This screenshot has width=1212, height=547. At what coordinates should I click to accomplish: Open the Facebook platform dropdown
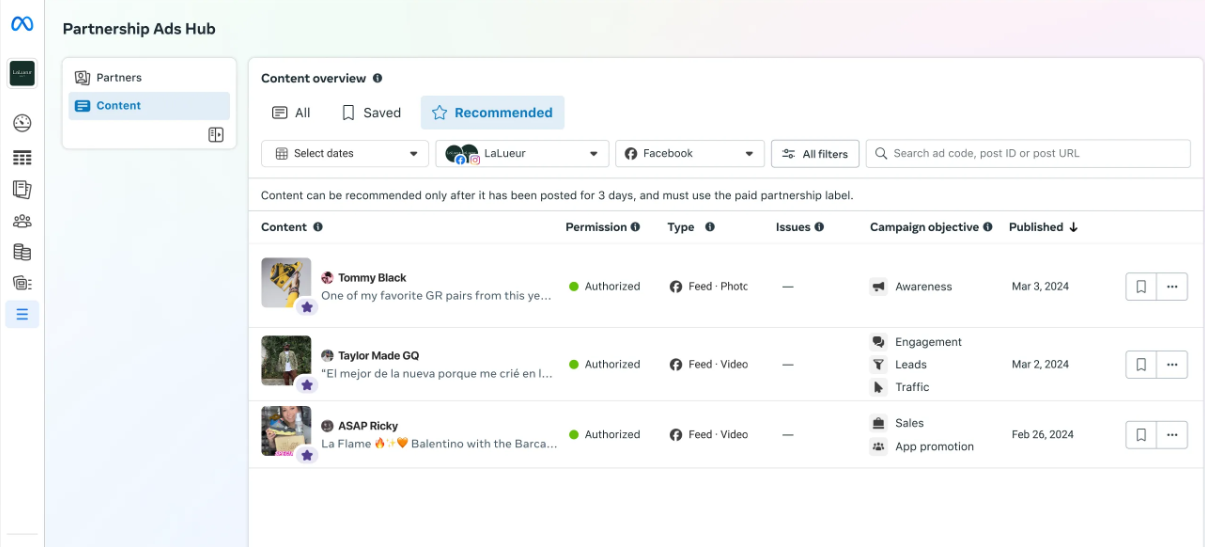pyautogui.click(x=689, y=154)
